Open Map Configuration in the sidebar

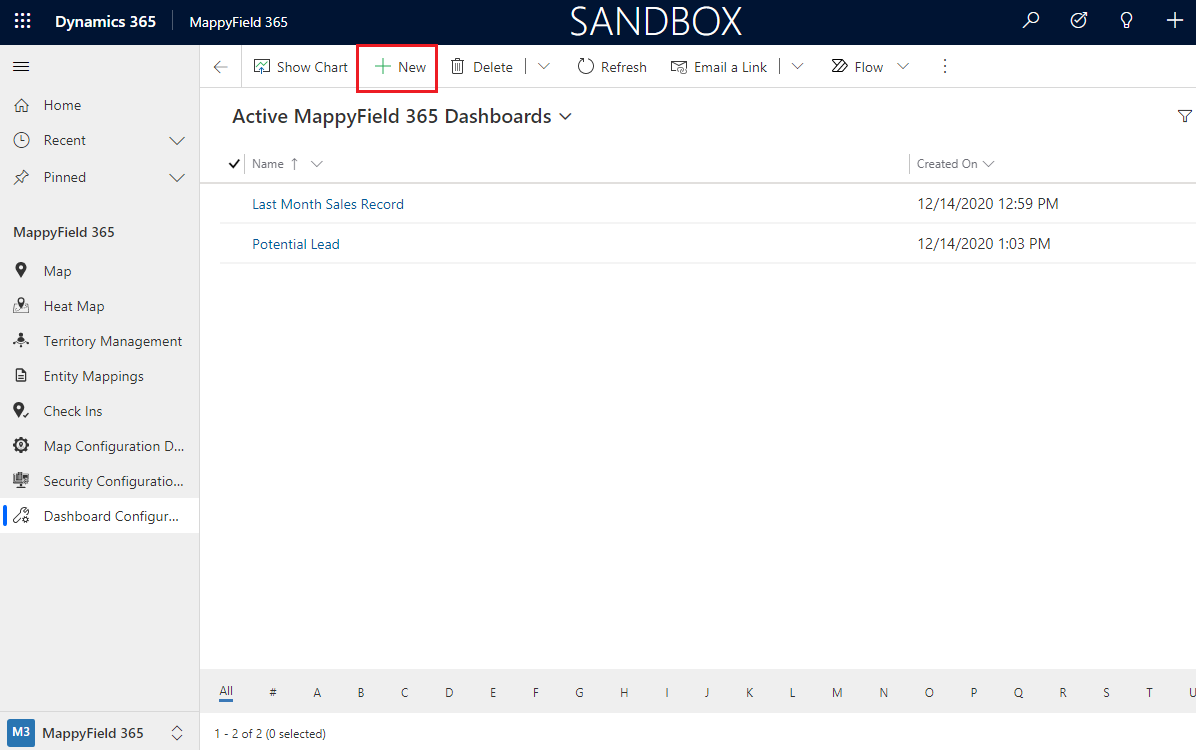pos(99,446)
